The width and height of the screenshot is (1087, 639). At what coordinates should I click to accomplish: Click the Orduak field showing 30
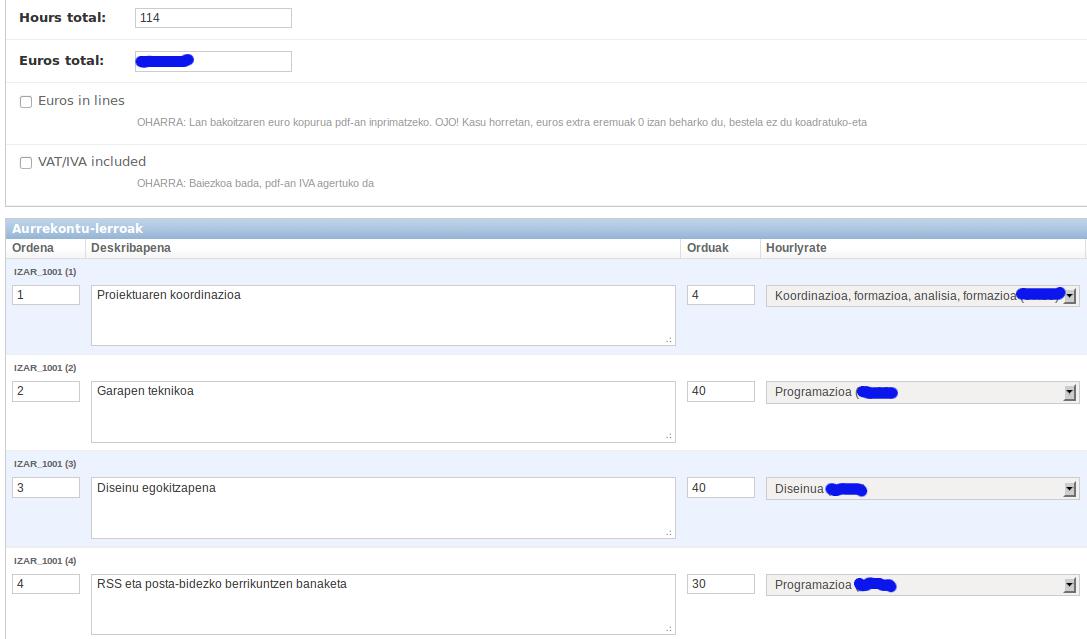pos(720,584)
